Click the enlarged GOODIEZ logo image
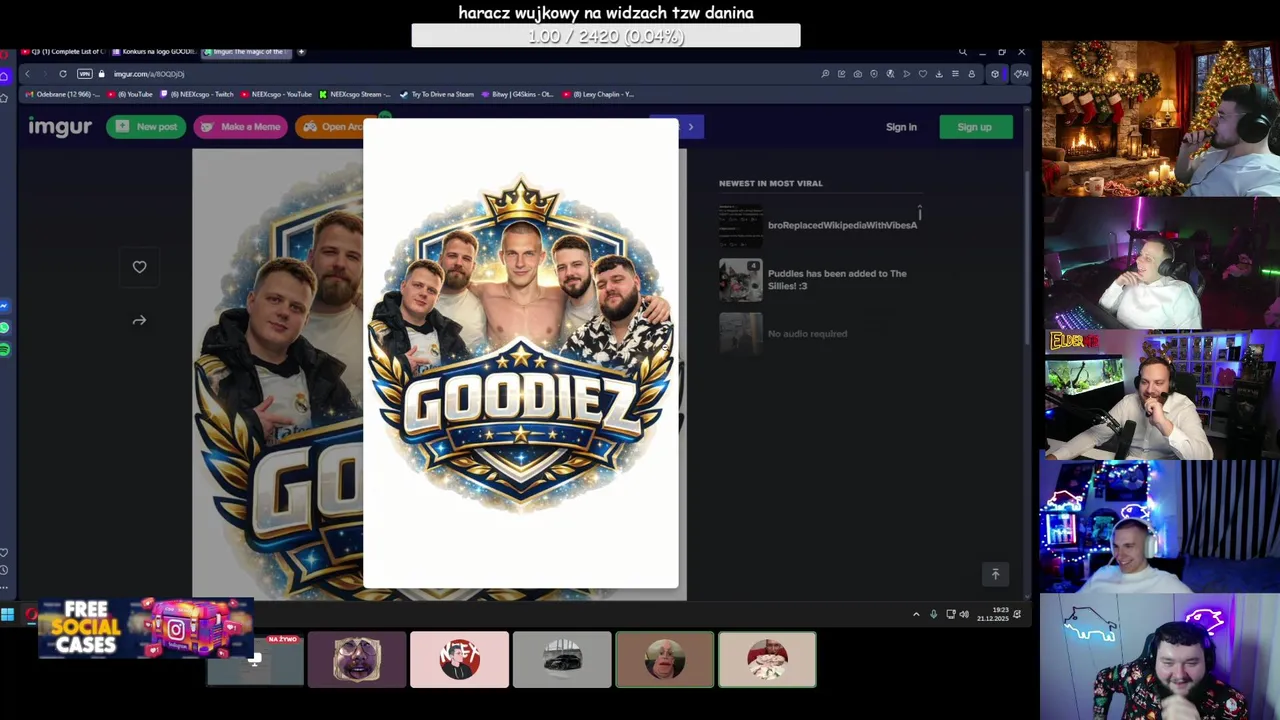This screenshot has width=1280, height=720. tap(520, 354)
